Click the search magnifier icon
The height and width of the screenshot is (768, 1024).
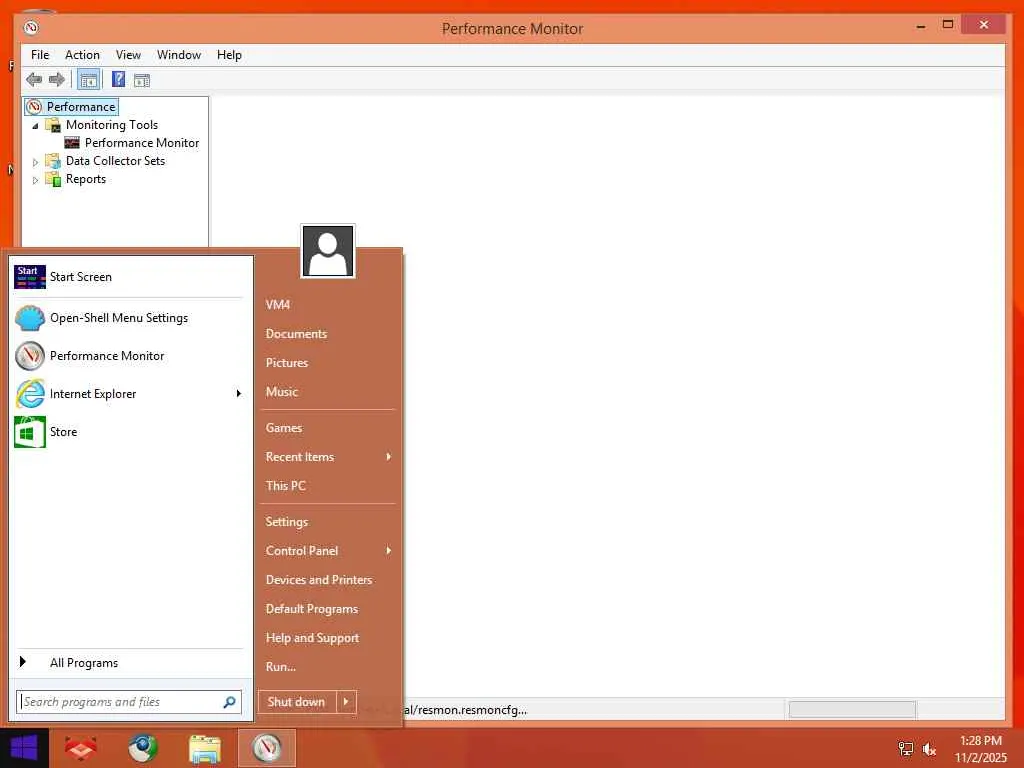(x=229, y=702)
